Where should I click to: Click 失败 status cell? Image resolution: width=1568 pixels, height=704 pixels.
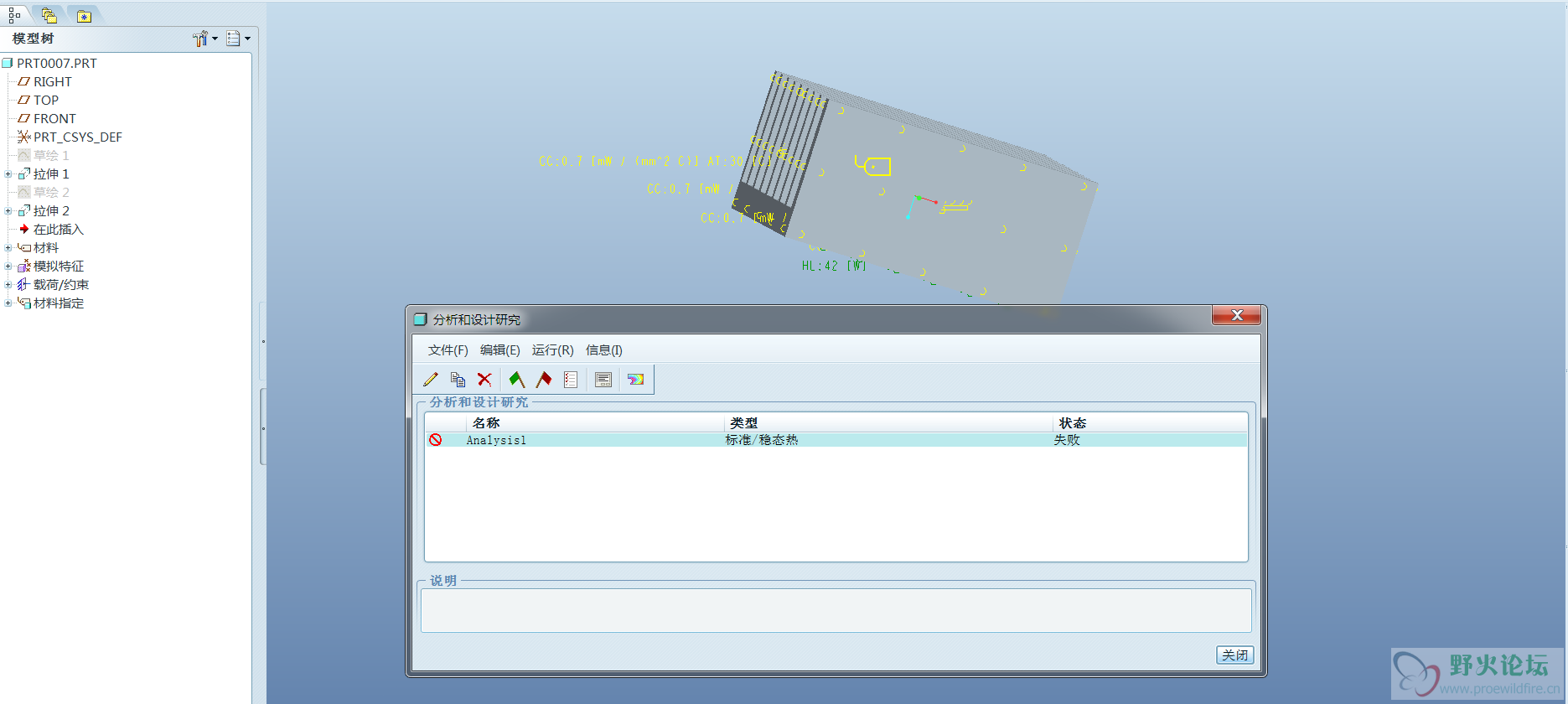pos(1066,440)
